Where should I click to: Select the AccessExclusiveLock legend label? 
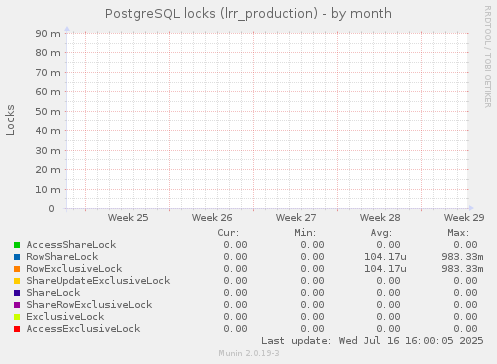[83, 329]
